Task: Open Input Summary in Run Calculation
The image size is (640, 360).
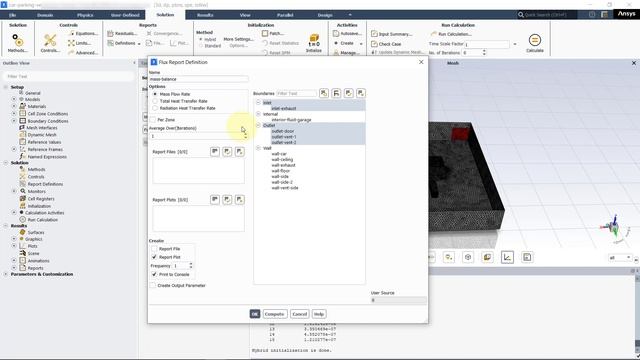Action: point(392,34)
